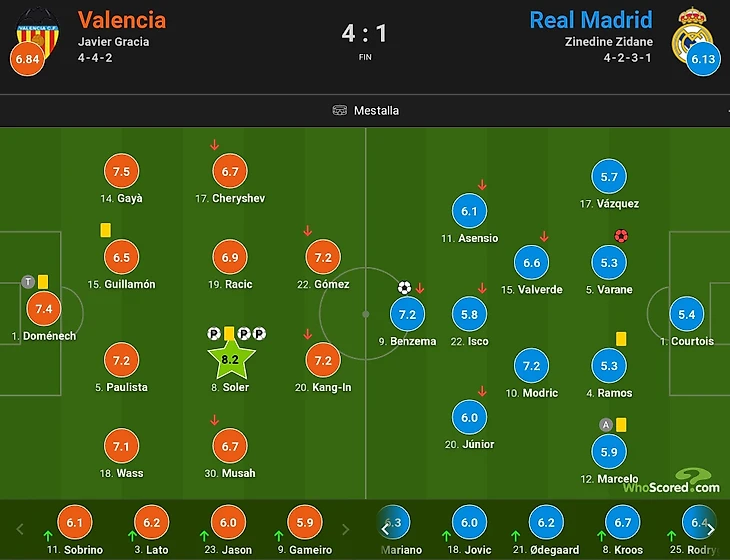Show previous Valencia substitutes with left chevron
Viewport: 730px width, 560px height.
click(x=20, y=529)
